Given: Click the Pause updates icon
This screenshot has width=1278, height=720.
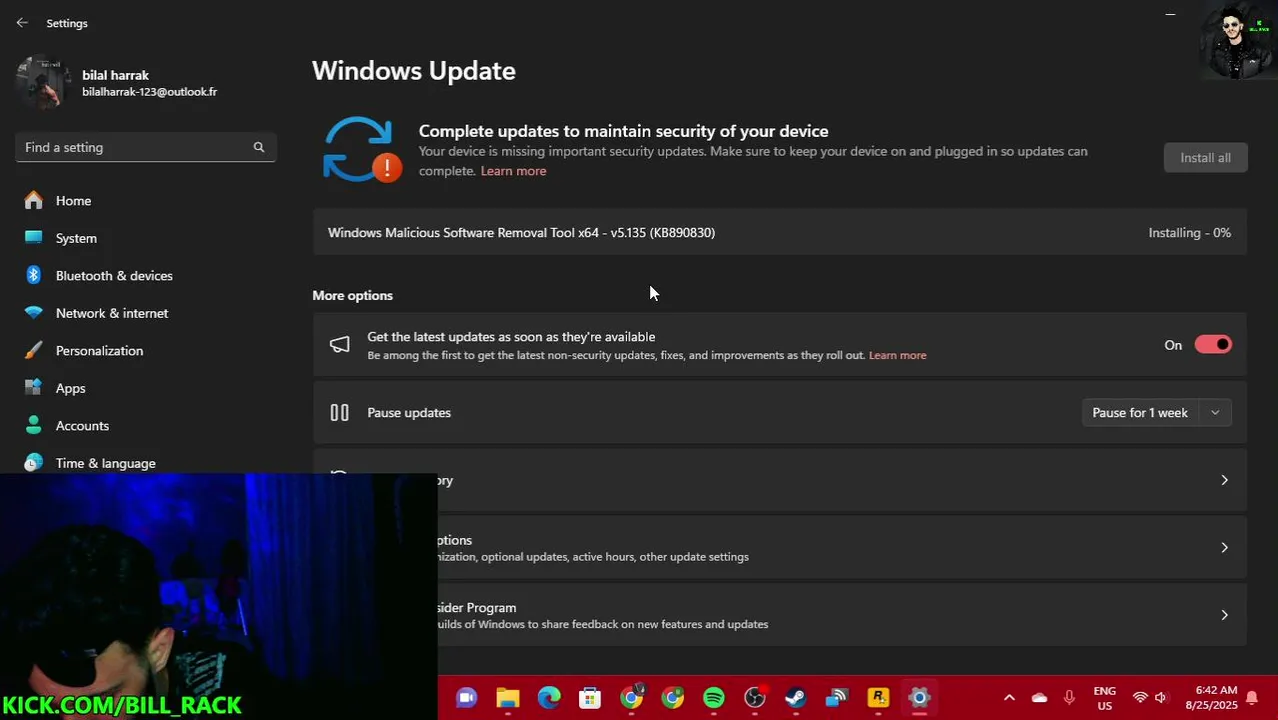Looking at the screenshot, I should point(340,413).
